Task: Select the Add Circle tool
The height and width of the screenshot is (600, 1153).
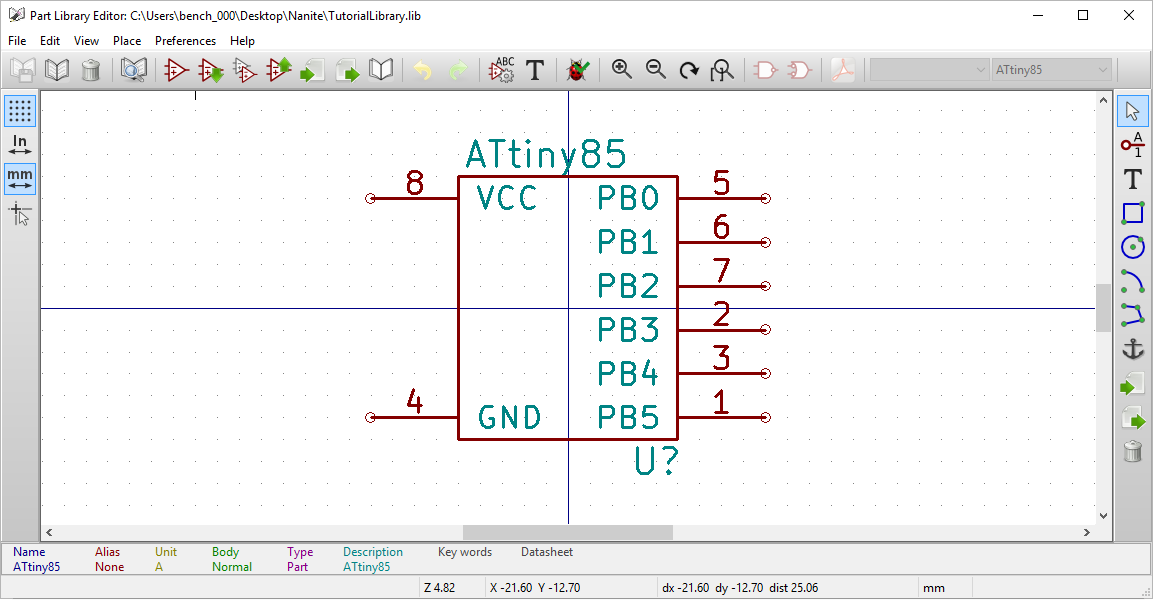Action: tap(1133, 246)
